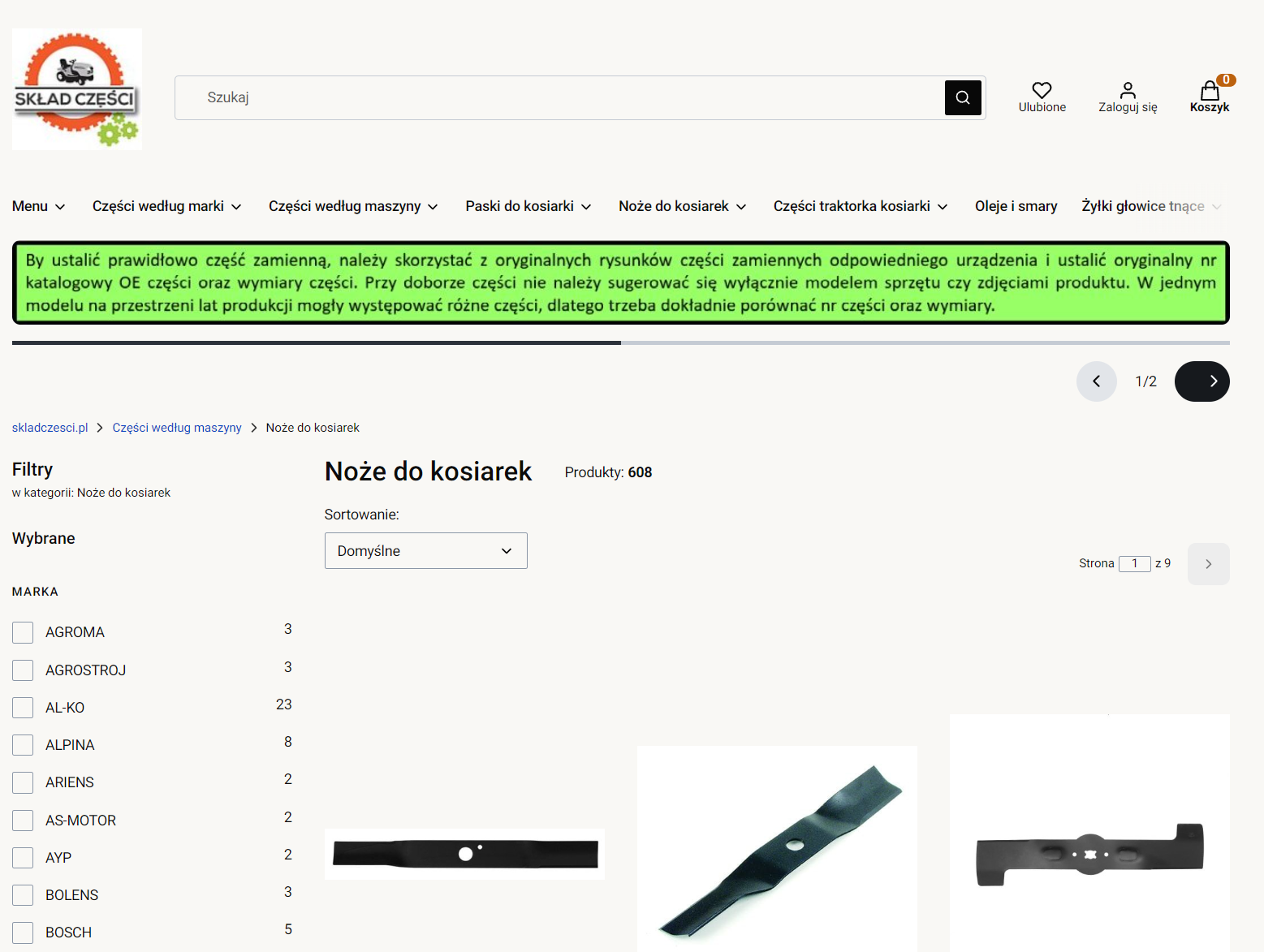Viewport: 1264px width, 952px height.
Task: Go to previous banner slide arrow
Action: pyautogui.click(x=1096, y=381)
